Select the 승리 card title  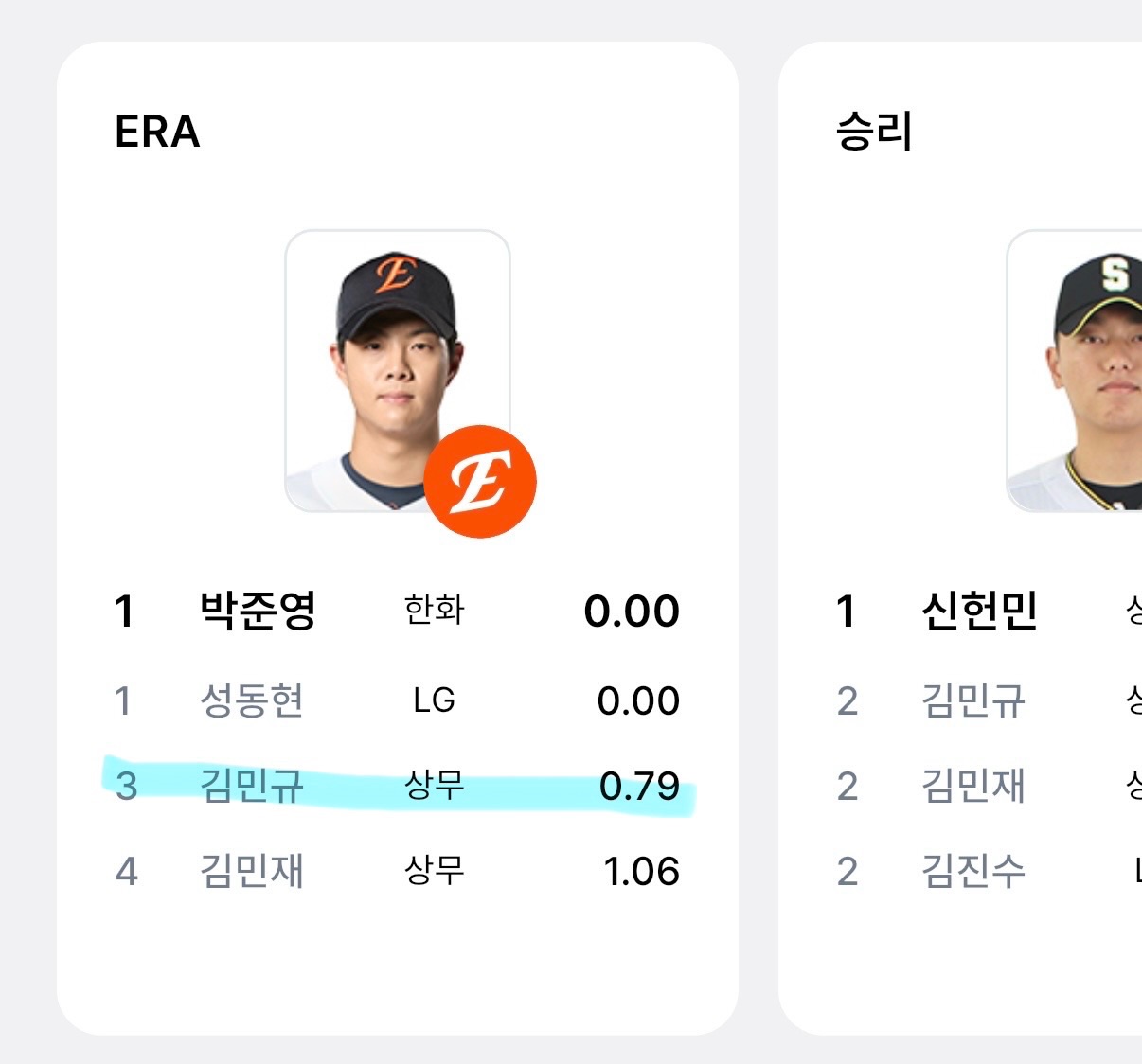click(x=874, y=132)
